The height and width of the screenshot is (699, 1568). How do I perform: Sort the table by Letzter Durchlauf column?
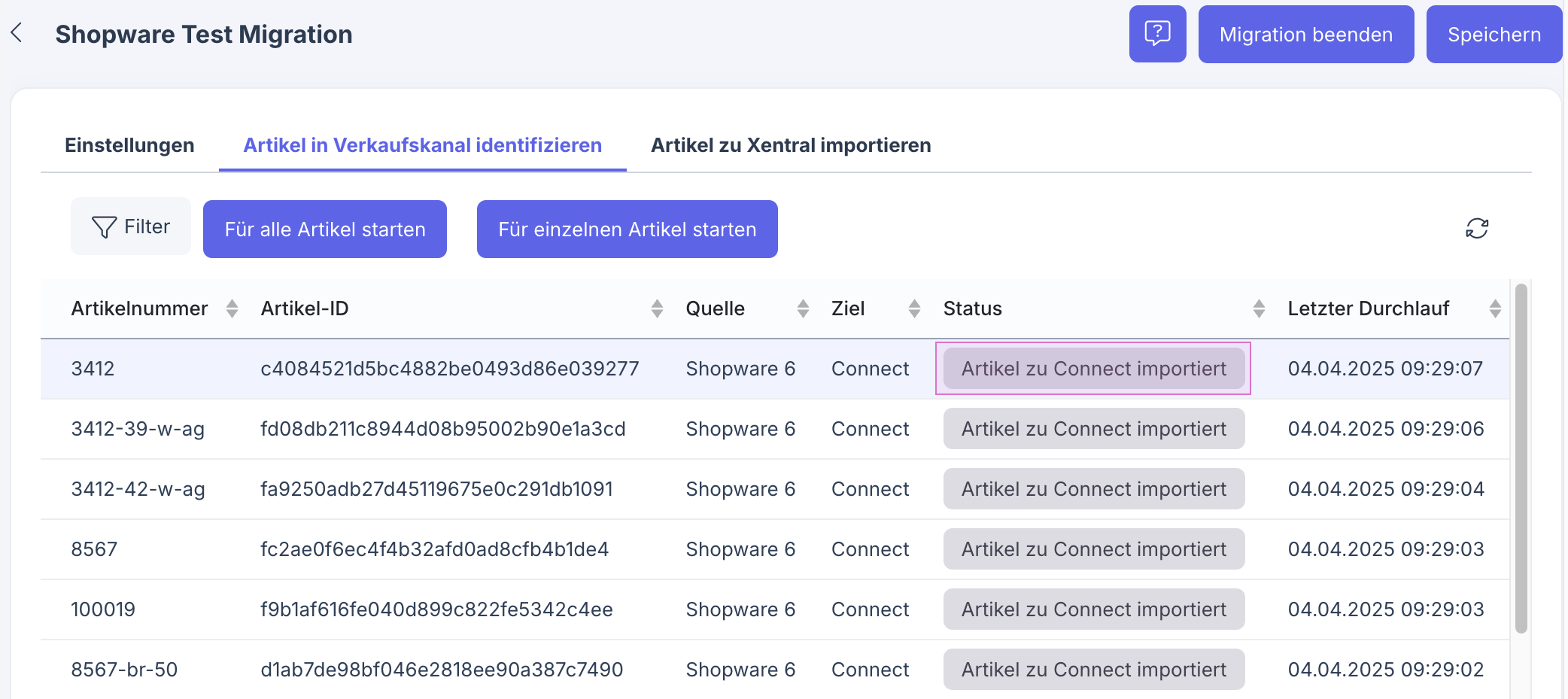(x=1496, y=308)
